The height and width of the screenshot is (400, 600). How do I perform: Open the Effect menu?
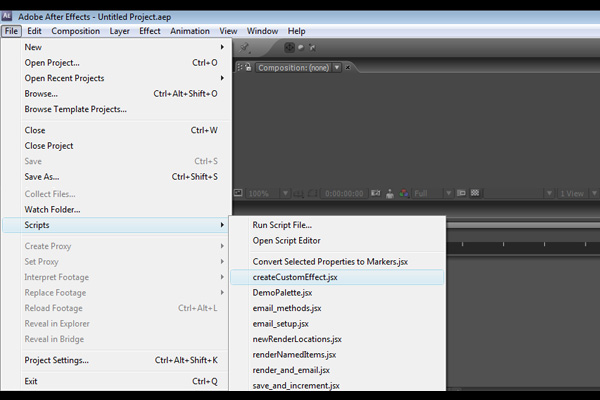coord(150,31)
